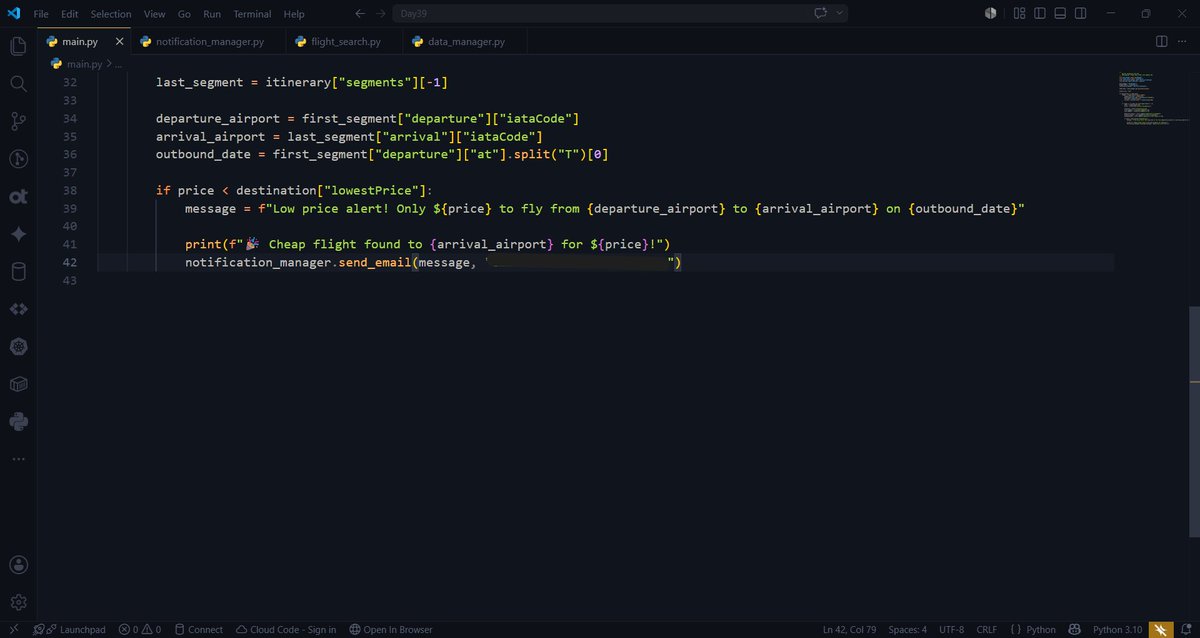Viewport: 1200px width, 638px height.
Task: Click the VS Code logo in title bar
Action: coord(13,14)
